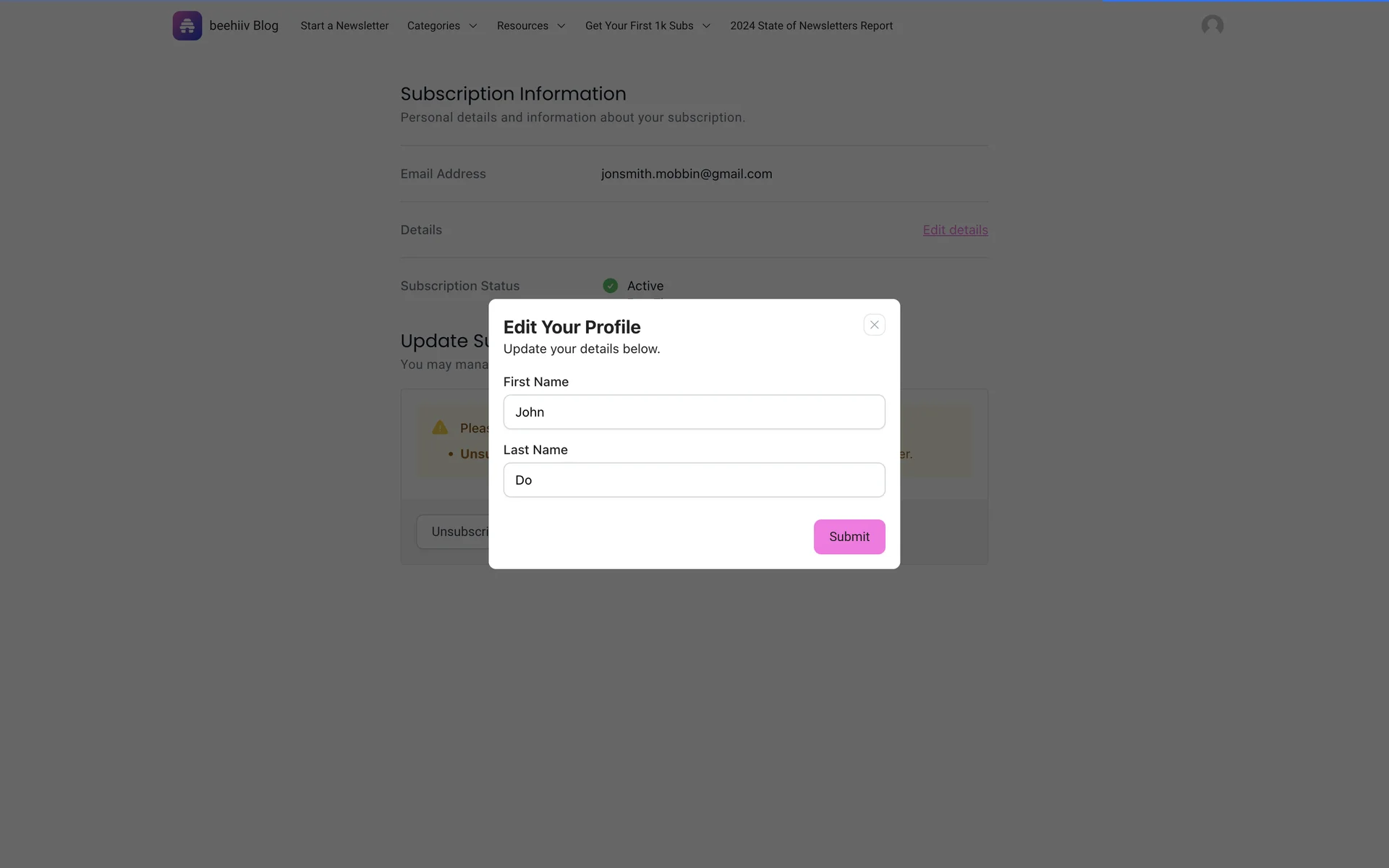This screenshot has width=1389, height=868.
Task: Submit the profile changes
Action: tap(849, 537)
